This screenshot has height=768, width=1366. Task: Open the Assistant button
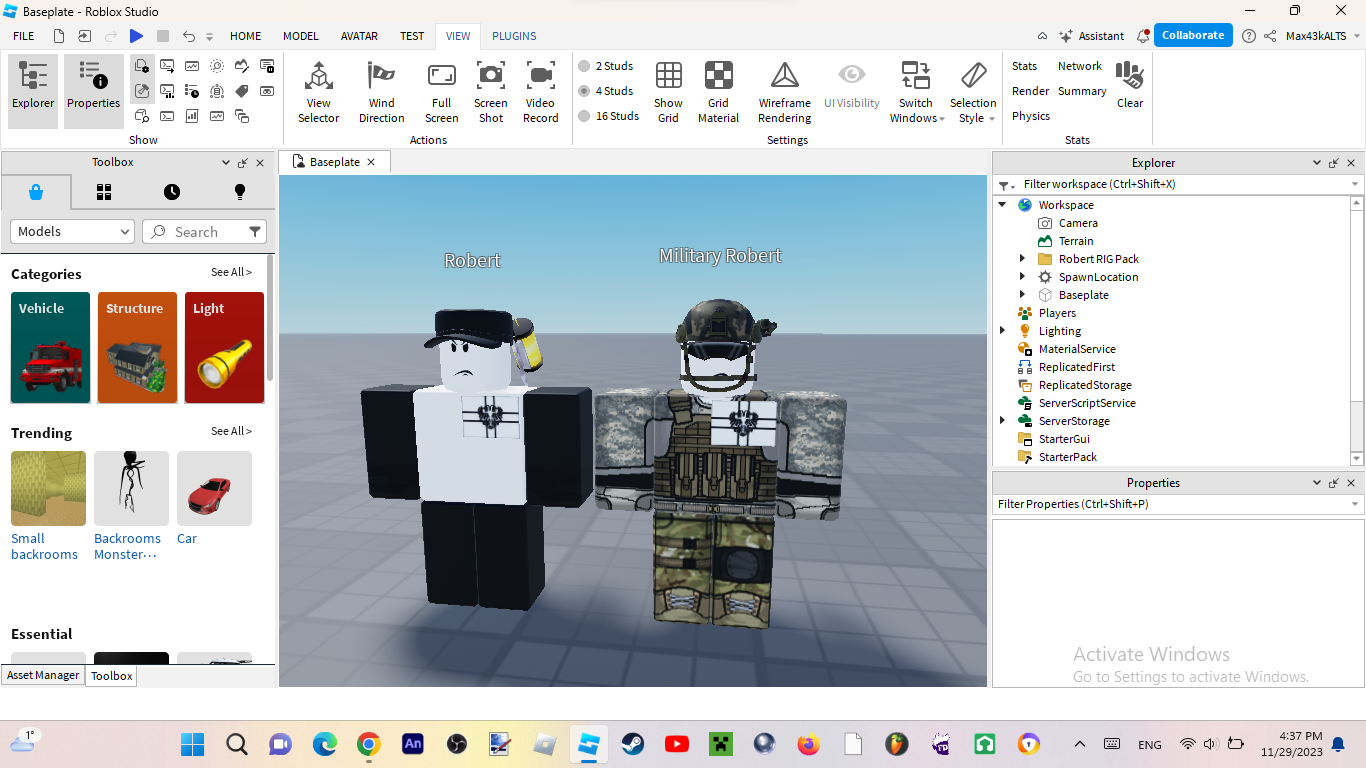pyautogui.click(x=1092, y=36)
